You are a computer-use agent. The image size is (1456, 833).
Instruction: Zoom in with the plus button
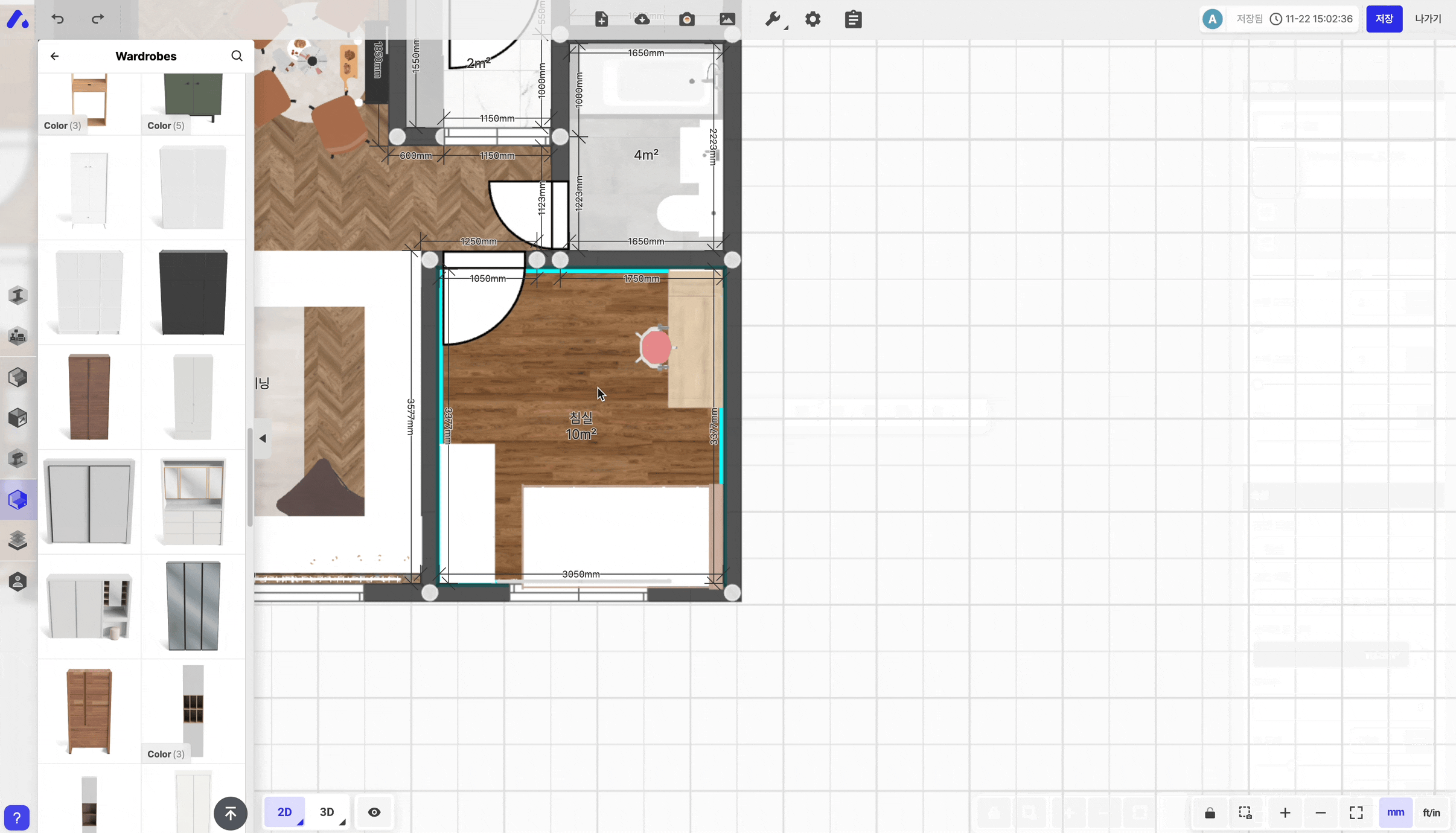pos(1285,812)
